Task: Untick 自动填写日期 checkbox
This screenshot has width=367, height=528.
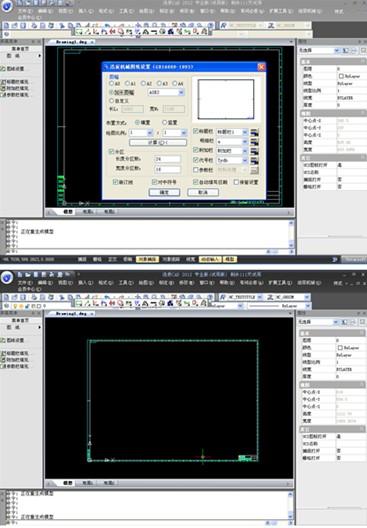Action: point(196,182)
